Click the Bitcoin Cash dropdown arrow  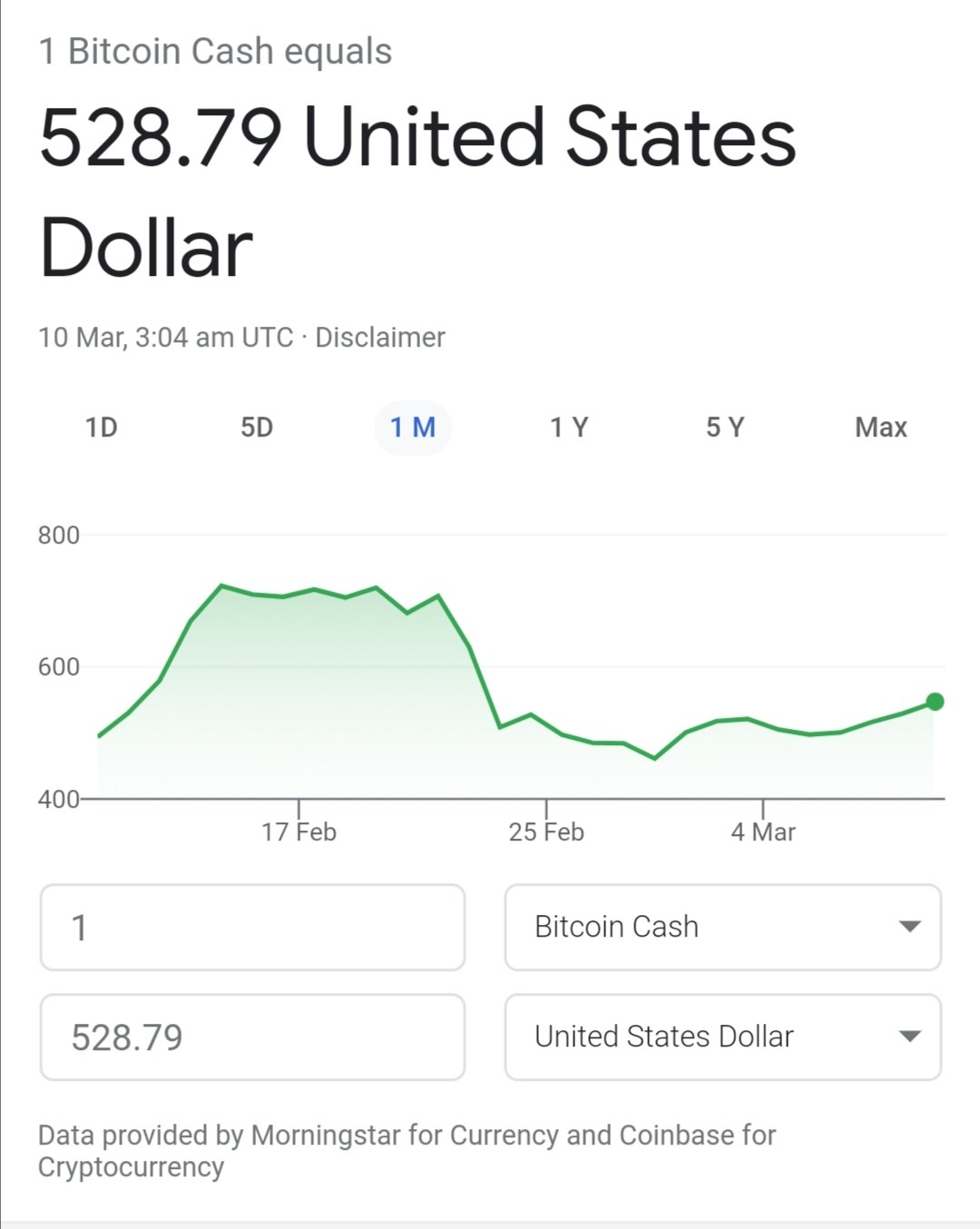click(x=909, y=927)
